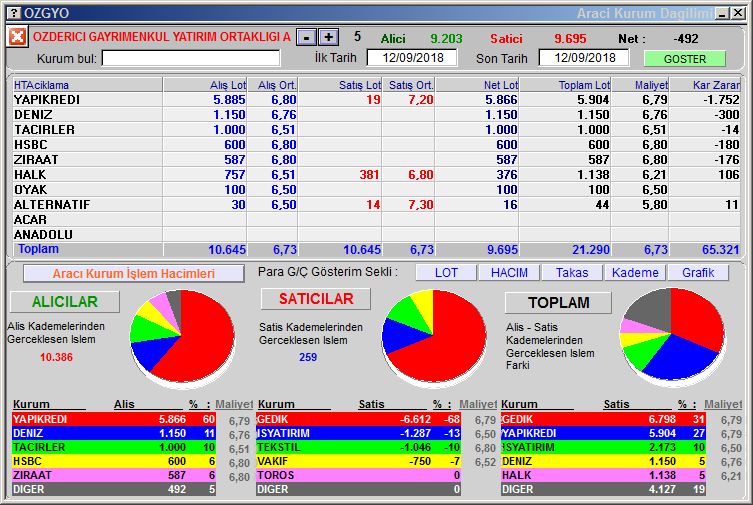This screenshot has height=505, width=753.
Task: Select the YAPIKREDI row in broker table
Action: click(87, 100)
